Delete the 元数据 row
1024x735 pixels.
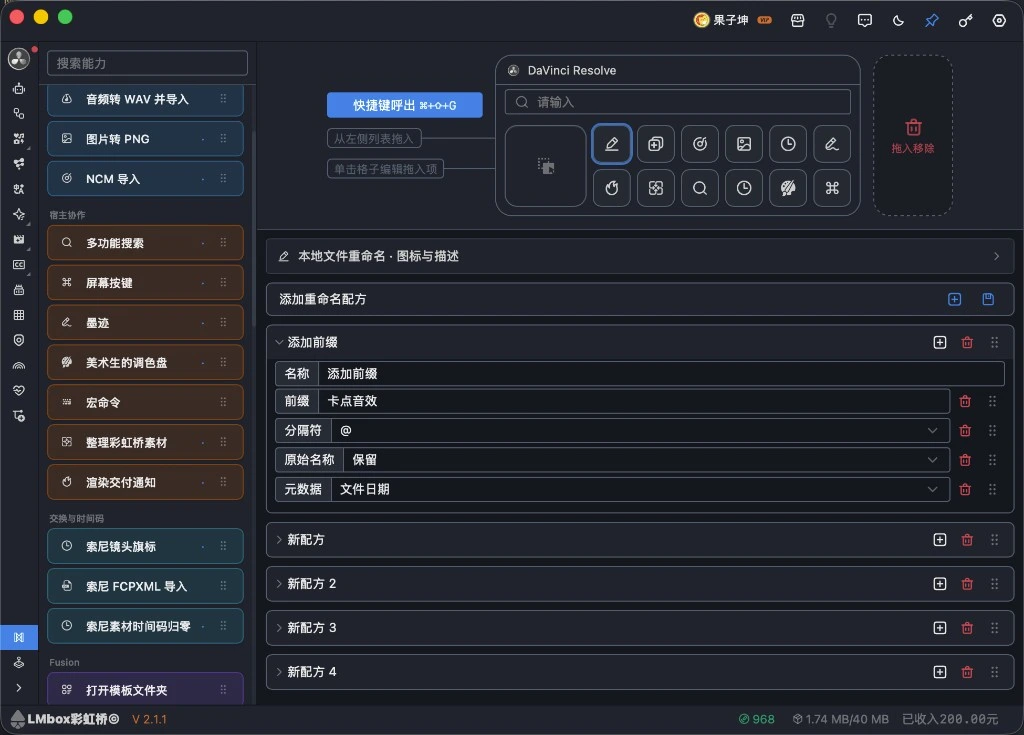click(x=965, y=489)
